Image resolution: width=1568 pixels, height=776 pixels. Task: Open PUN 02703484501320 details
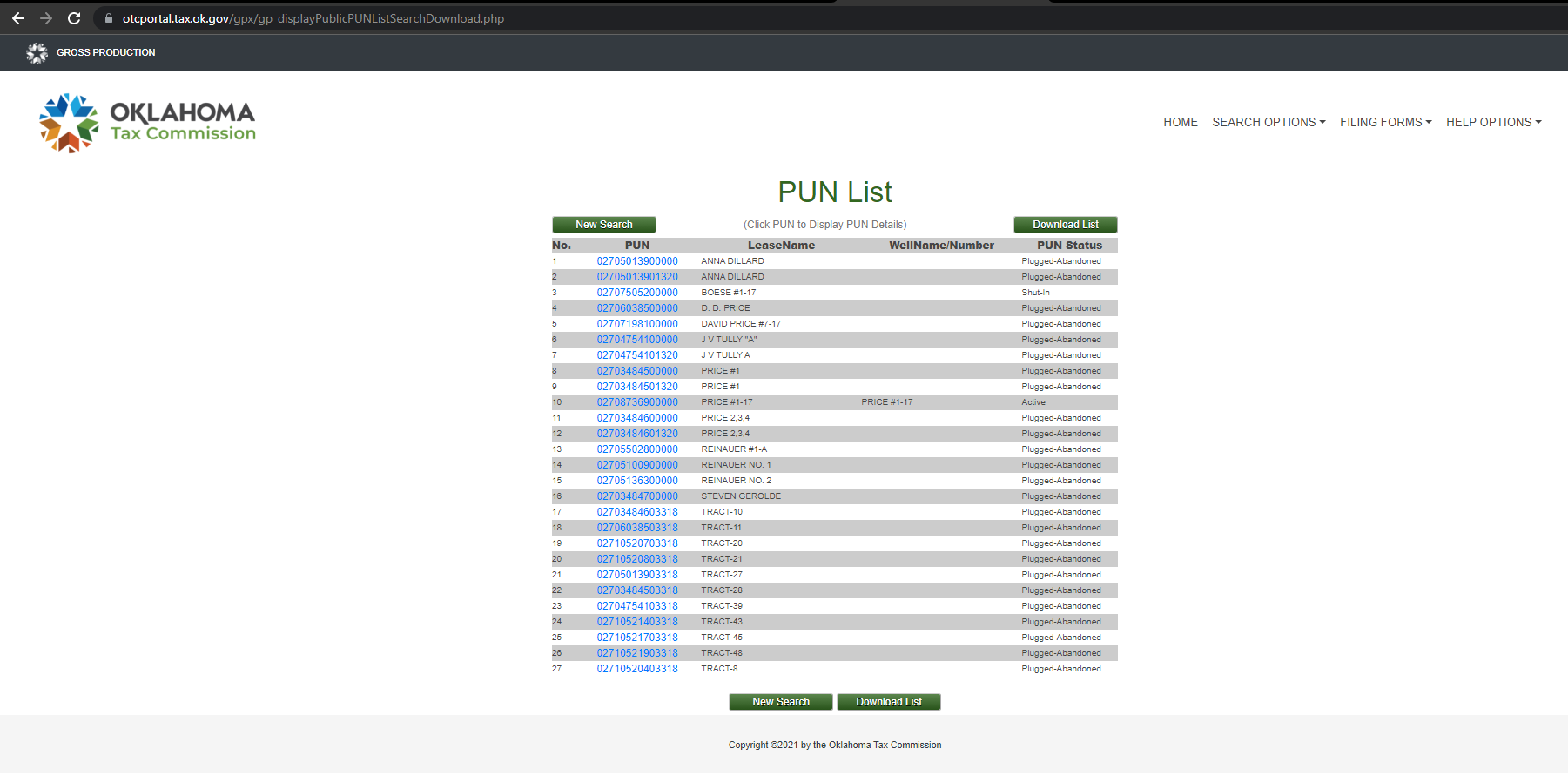pyautogui.click(x=637, y=387)
